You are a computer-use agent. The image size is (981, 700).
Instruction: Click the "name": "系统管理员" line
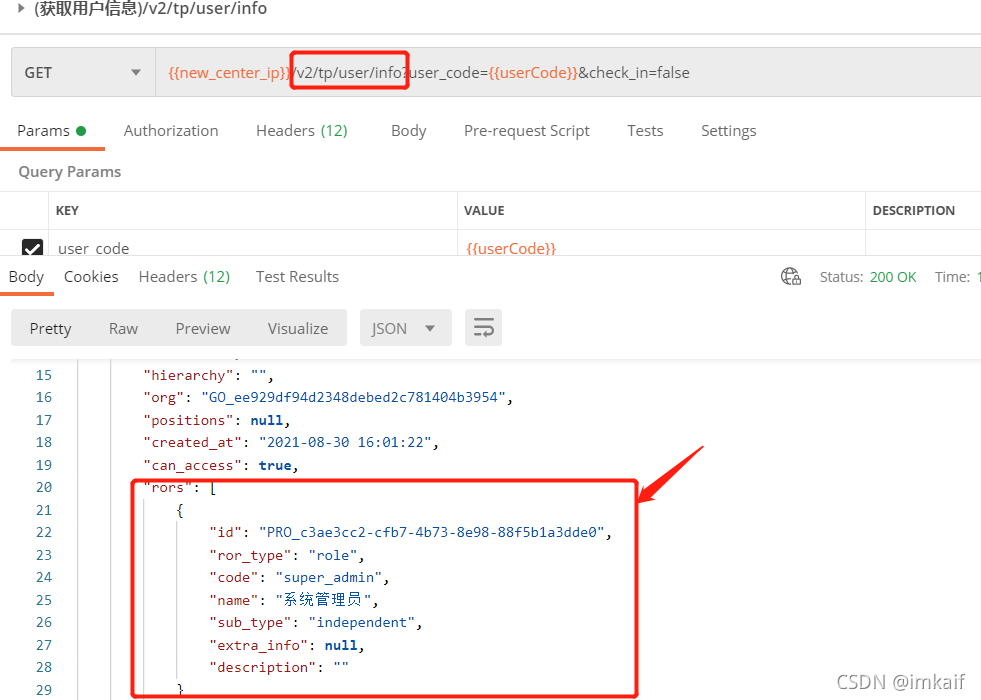click(294, 600)
